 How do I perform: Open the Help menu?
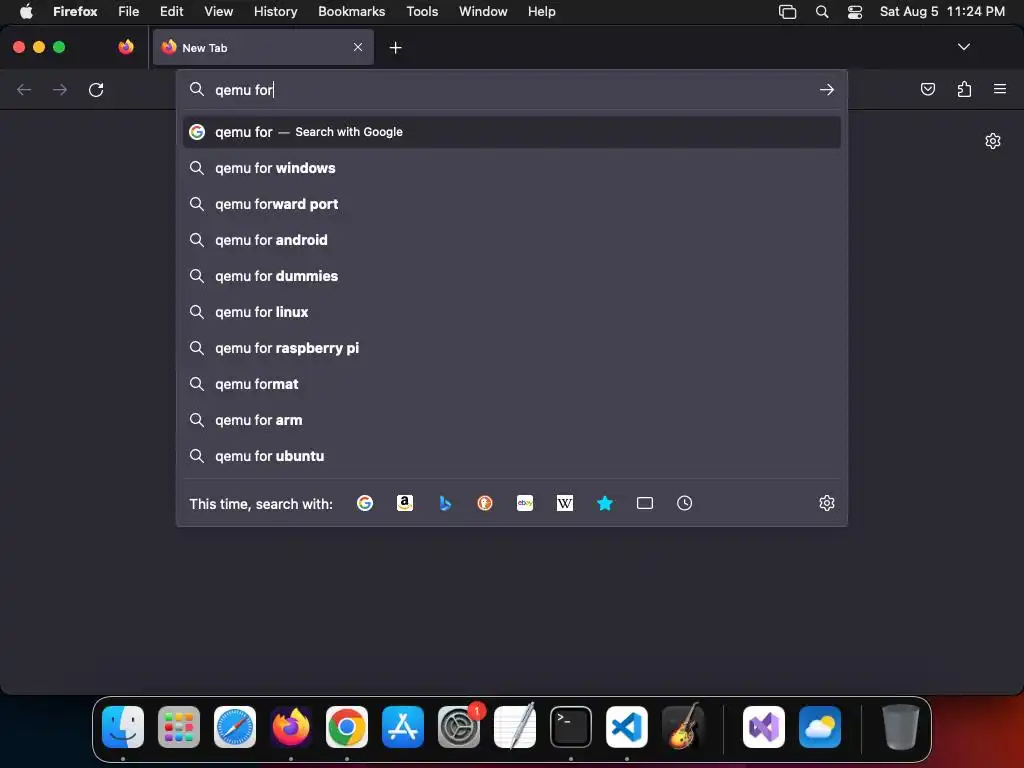[541, 12]
